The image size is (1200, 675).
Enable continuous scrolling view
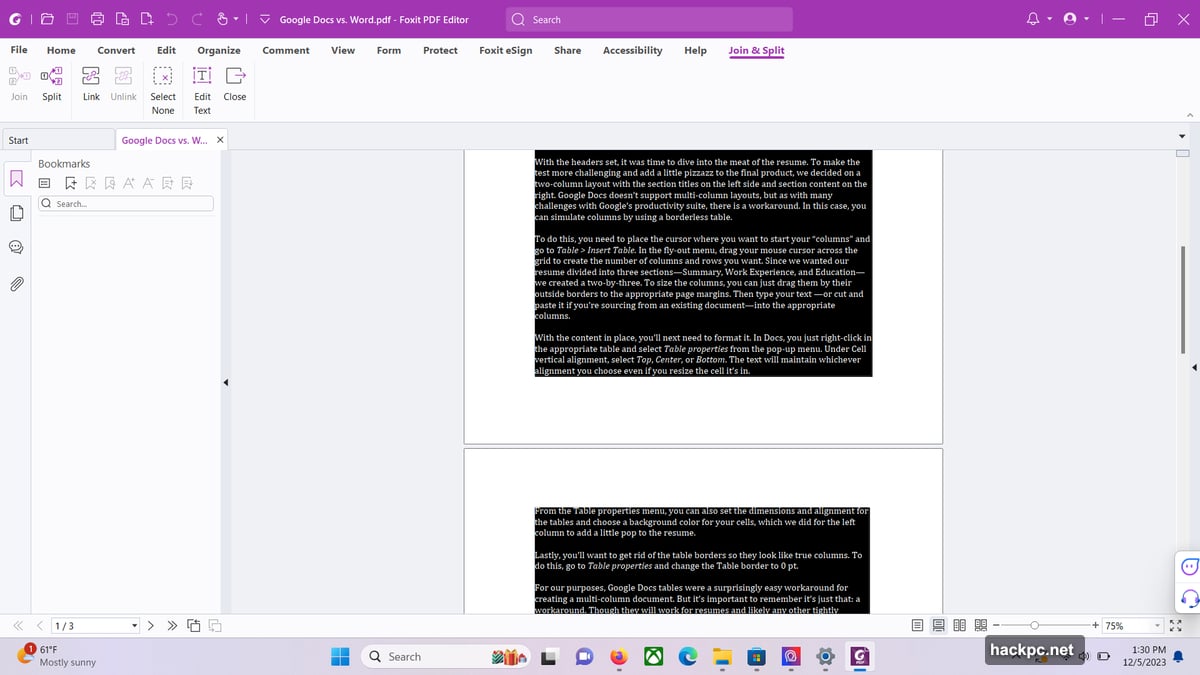(938, 625)
